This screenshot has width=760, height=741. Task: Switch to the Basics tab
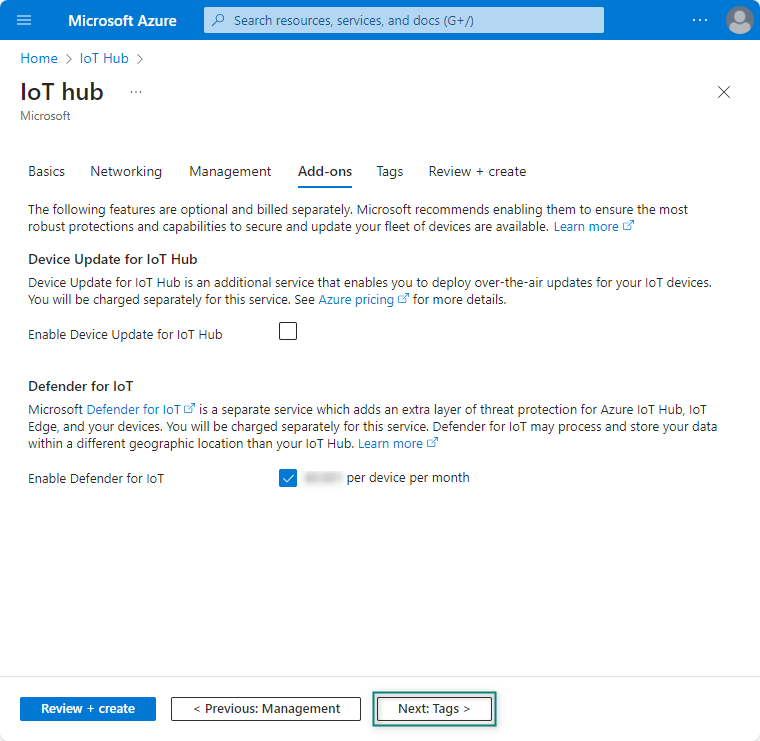[x=46, y=171]
